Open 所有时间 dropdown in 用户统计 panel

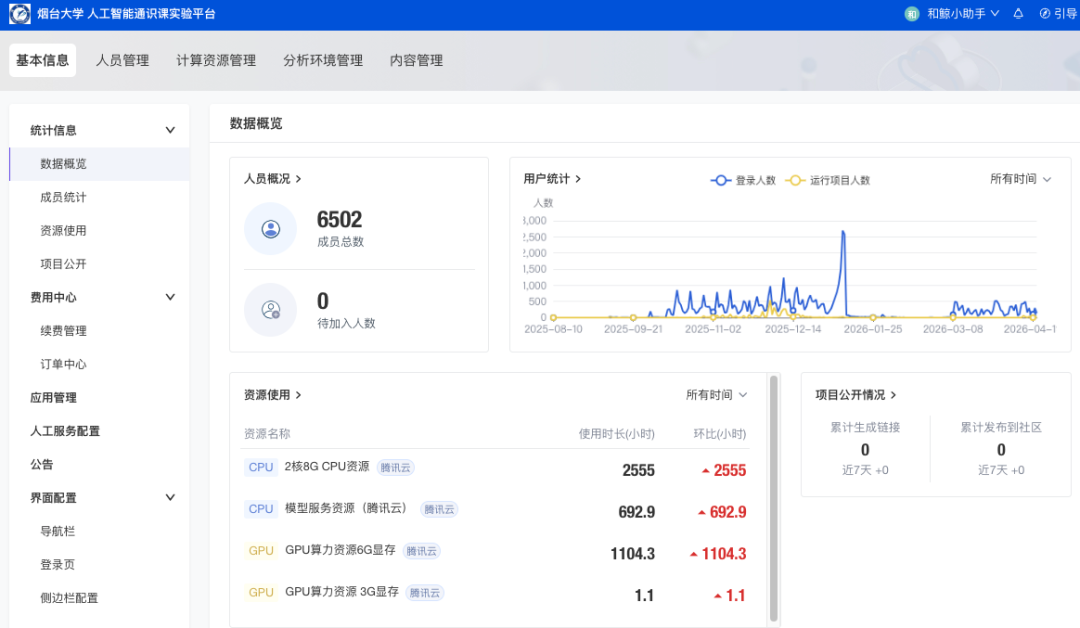click(x=1020, y=179)
